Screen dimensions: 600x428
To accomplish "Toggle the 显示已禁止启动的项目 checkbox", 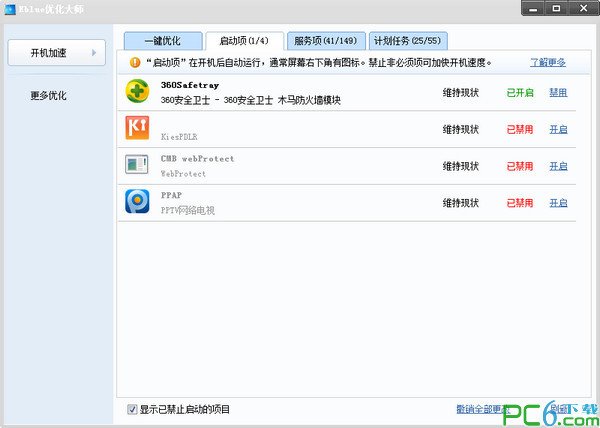I will [132, 410].
